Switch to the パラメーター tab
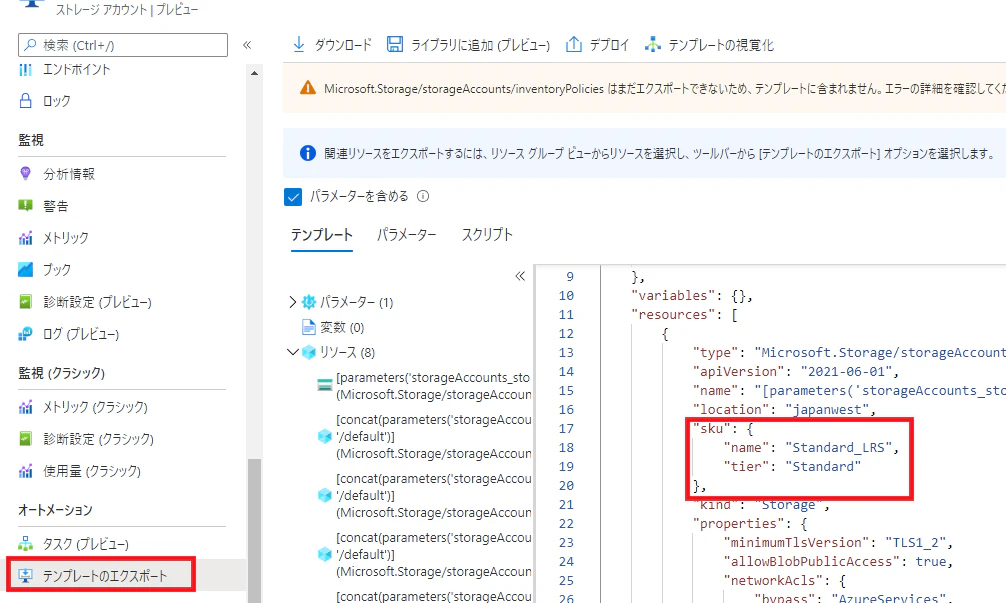 point(406,235)
